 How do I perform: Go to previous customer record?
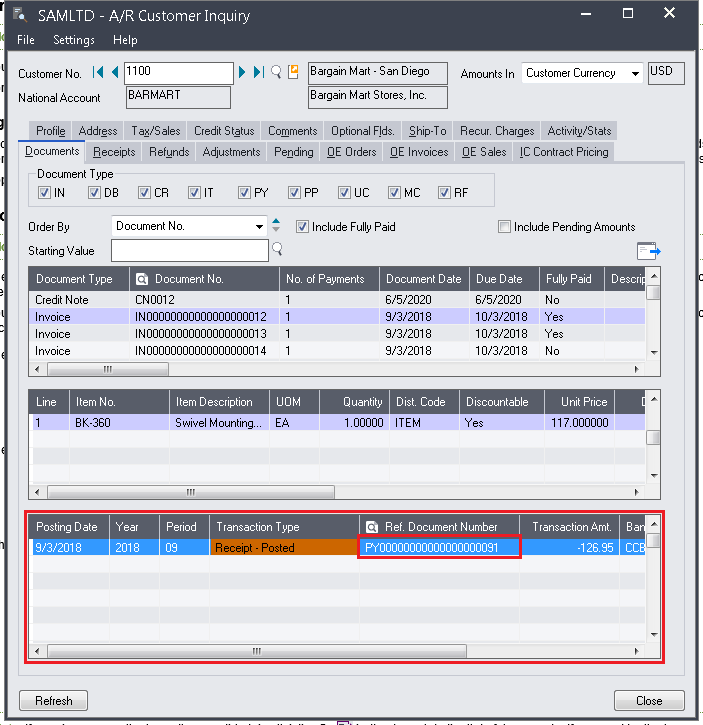click(115, 73)
